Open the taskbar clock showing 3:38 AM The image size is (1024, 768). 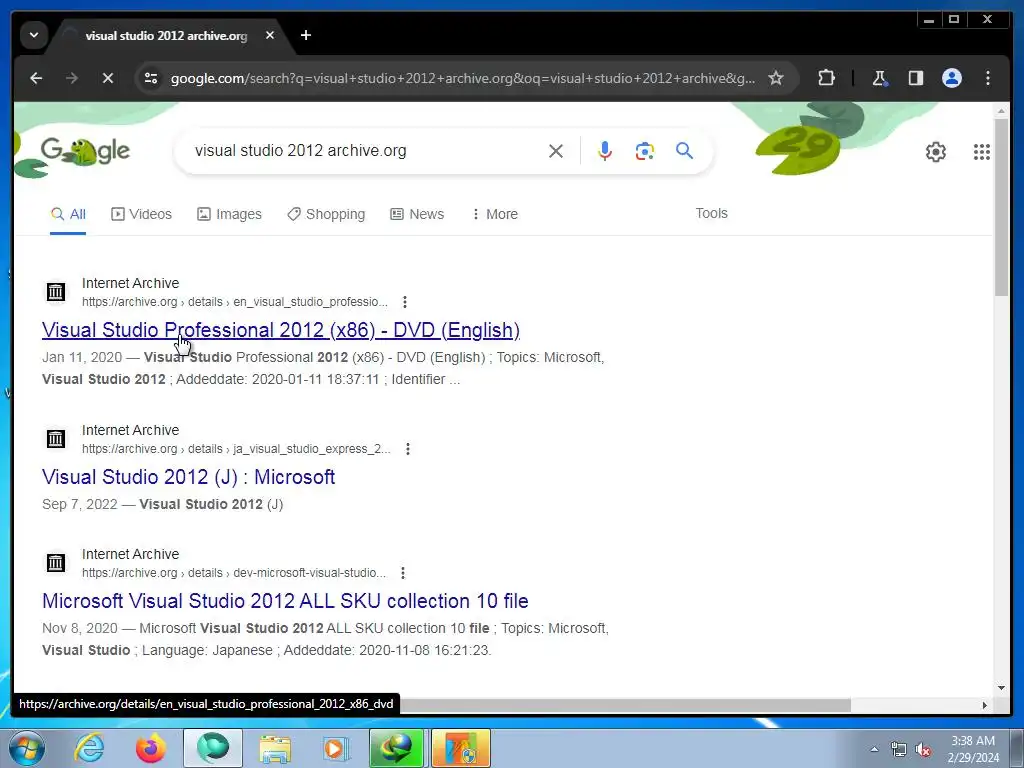click(x=973, y=749)
